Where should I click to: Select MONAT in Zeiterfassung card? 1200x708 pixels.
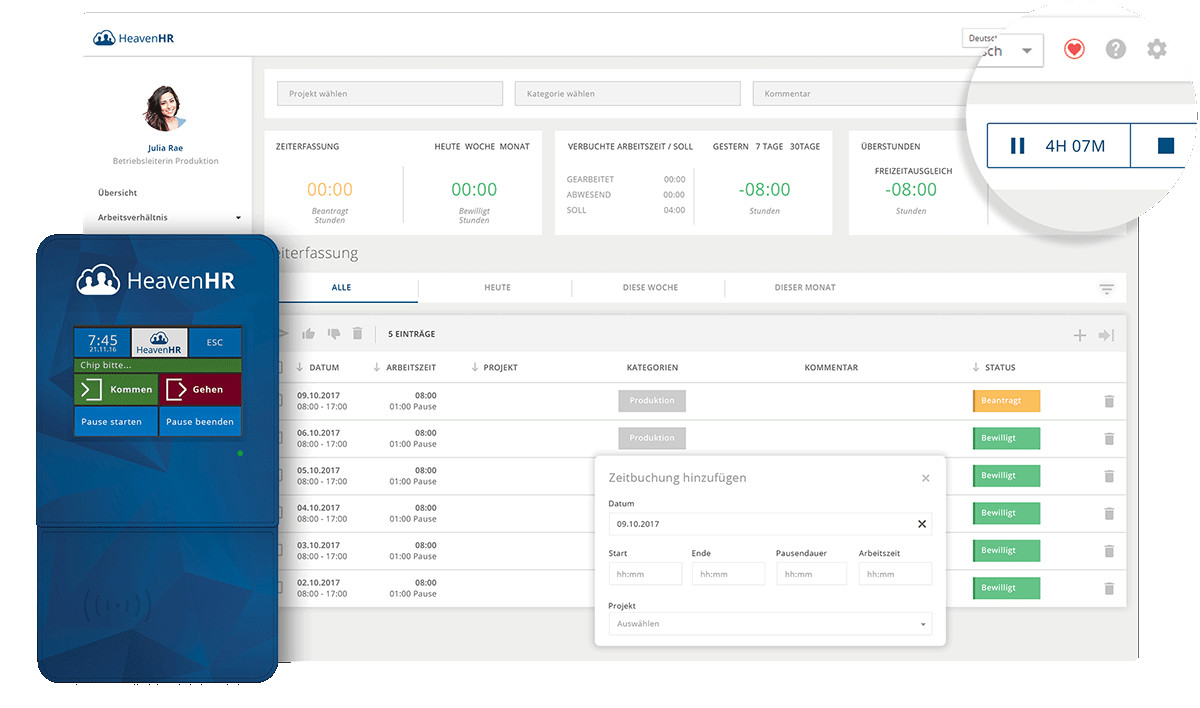click(x=515, y=147)
